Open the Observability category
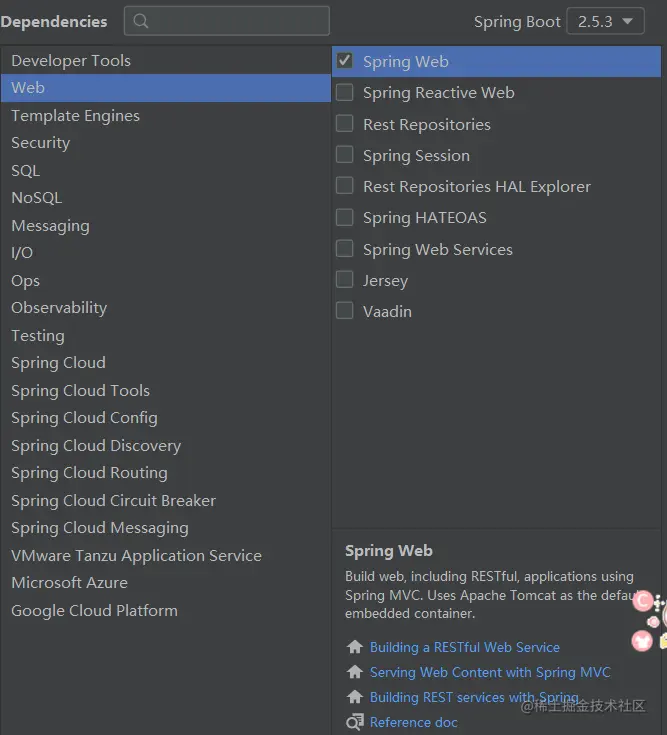Image resolution: width=667 pixels, height=735 pixels. coord(165,308)
